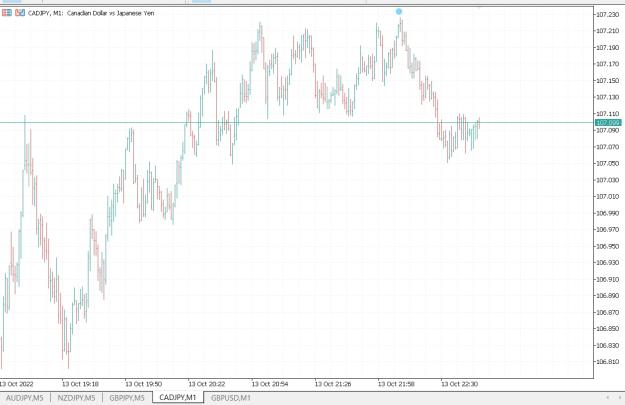Select the active CADJPY,M1 chart tab
The image size is (625, 405).
(178, 397)
